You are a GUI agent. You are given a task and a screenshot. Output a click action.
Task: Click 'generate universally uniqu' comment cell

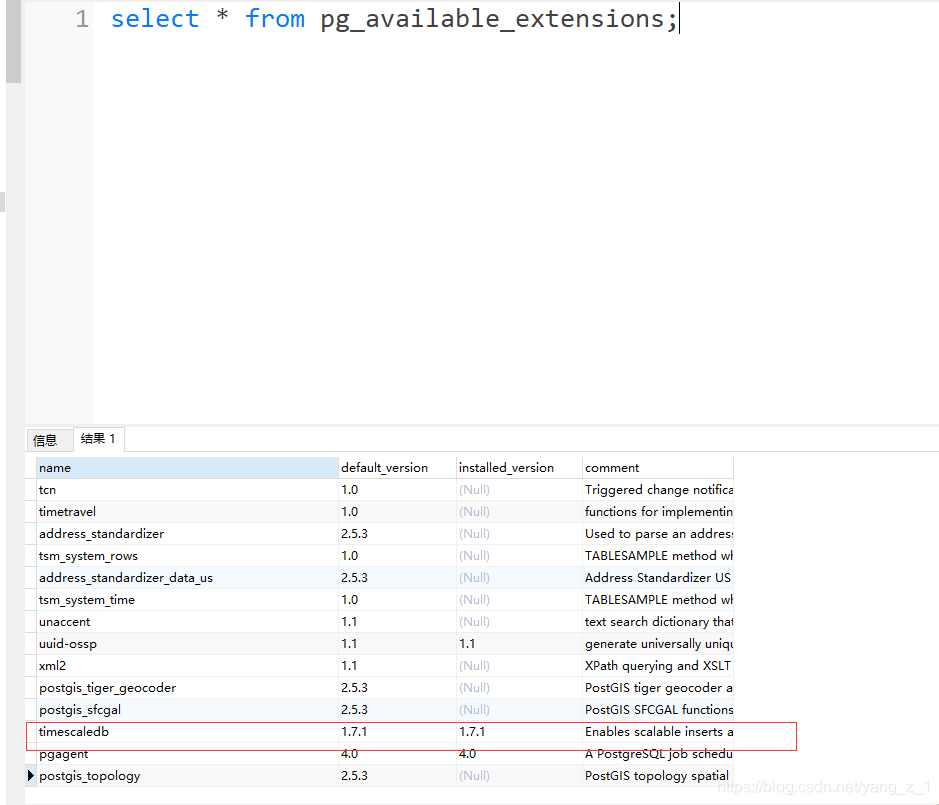tap(658, 644)
